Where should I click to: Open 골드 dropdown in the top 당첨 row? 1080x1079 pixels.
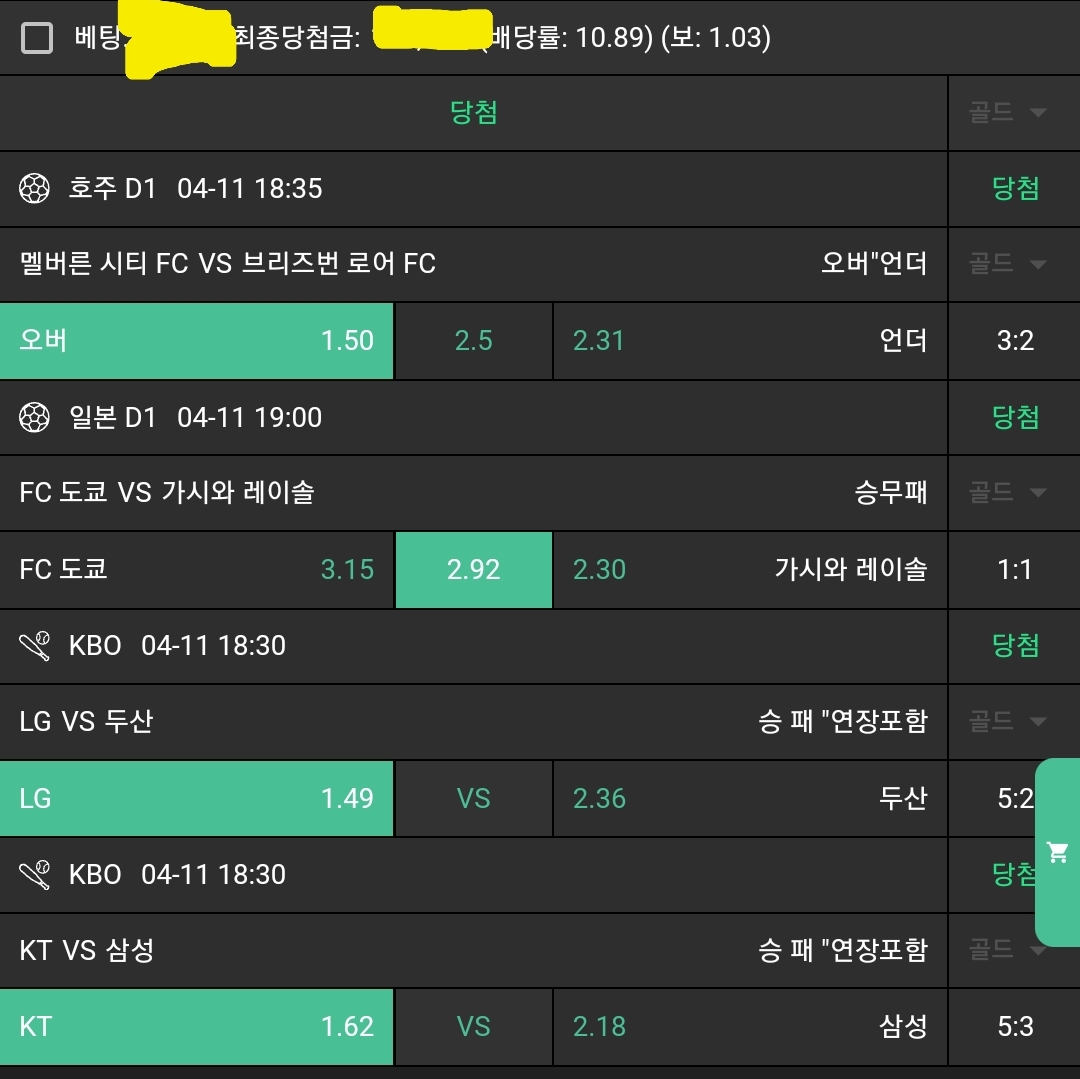pos(1007,112)
